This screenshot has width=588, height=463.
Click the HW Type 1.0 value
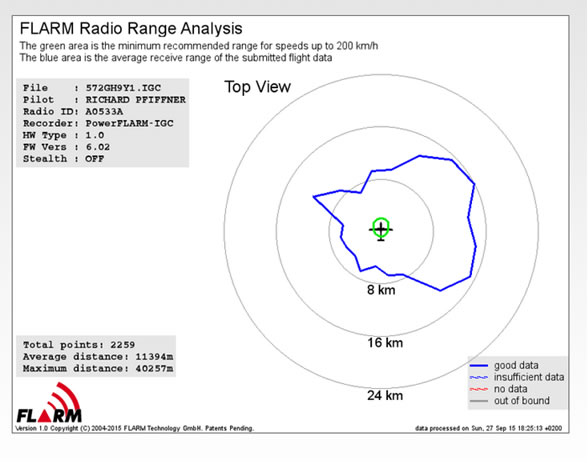click(95, 135)
